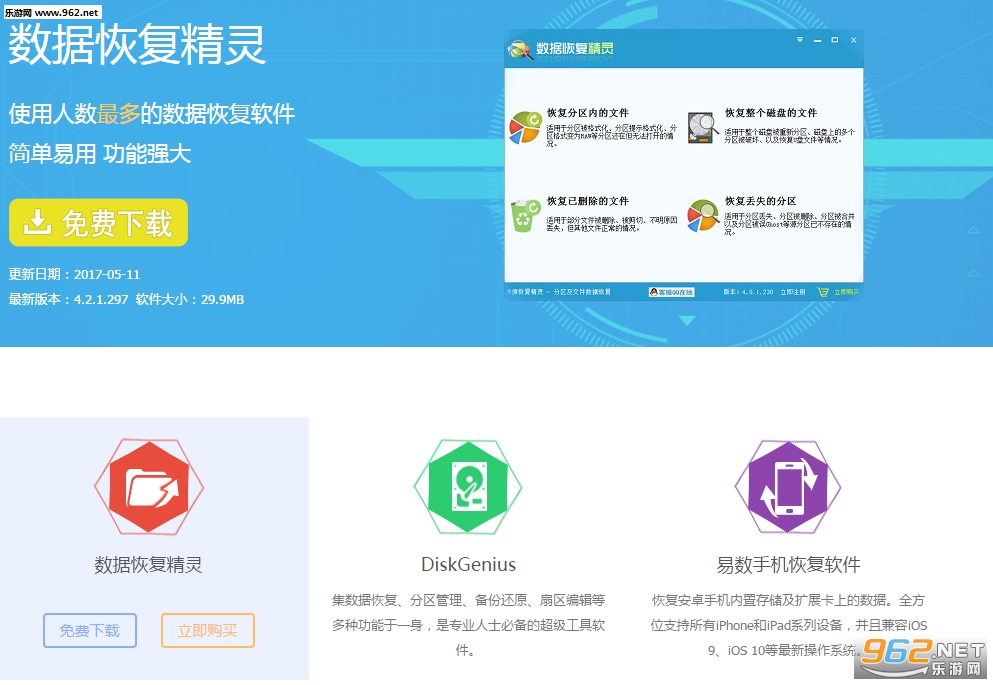Click the yellow 免费下载 download button
The width and height of the screenshot is (993, 685).
coord(98,222)
